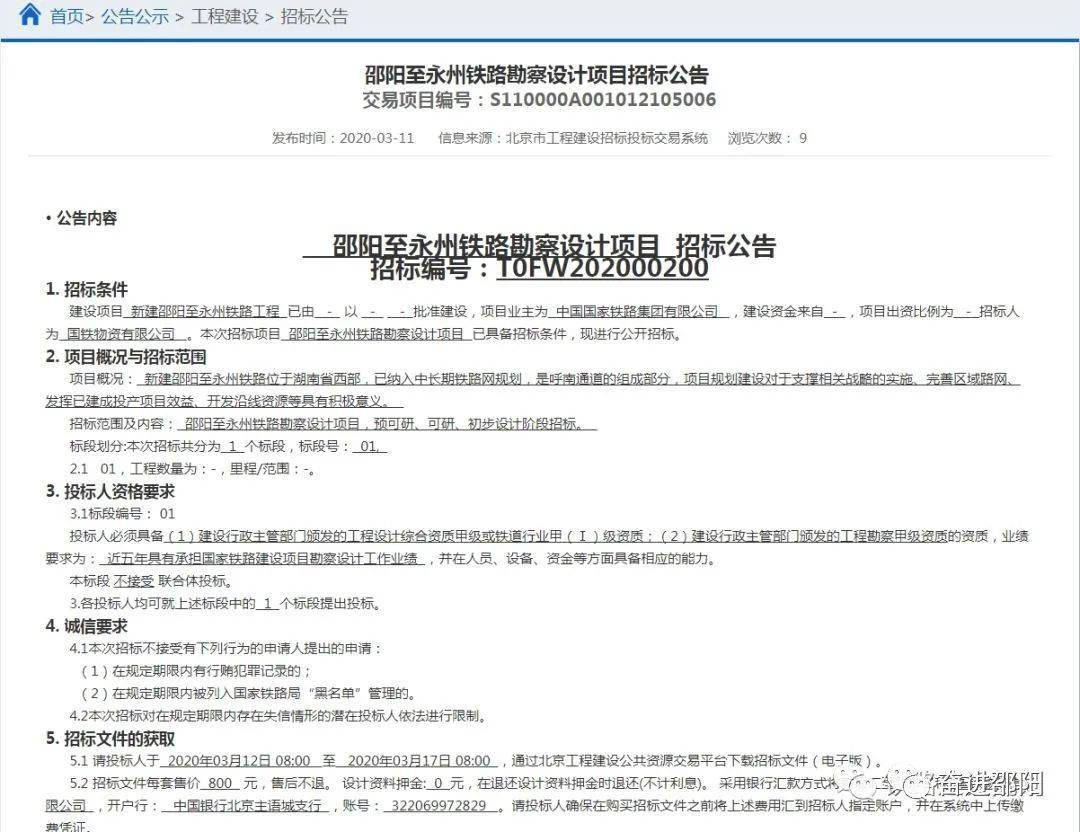Click the page title 邵阳至永州铁路勘察设计项目招标公告
1080x832 pixels.
(x=537, y=74)
